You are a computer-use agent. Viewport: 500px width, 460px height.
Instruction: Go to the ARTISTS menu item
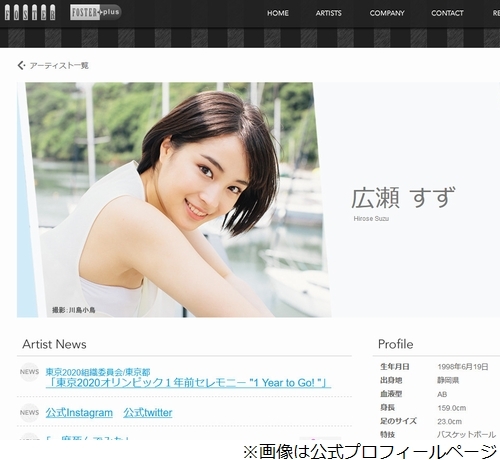pyautogui.click(x=329, y=13)
